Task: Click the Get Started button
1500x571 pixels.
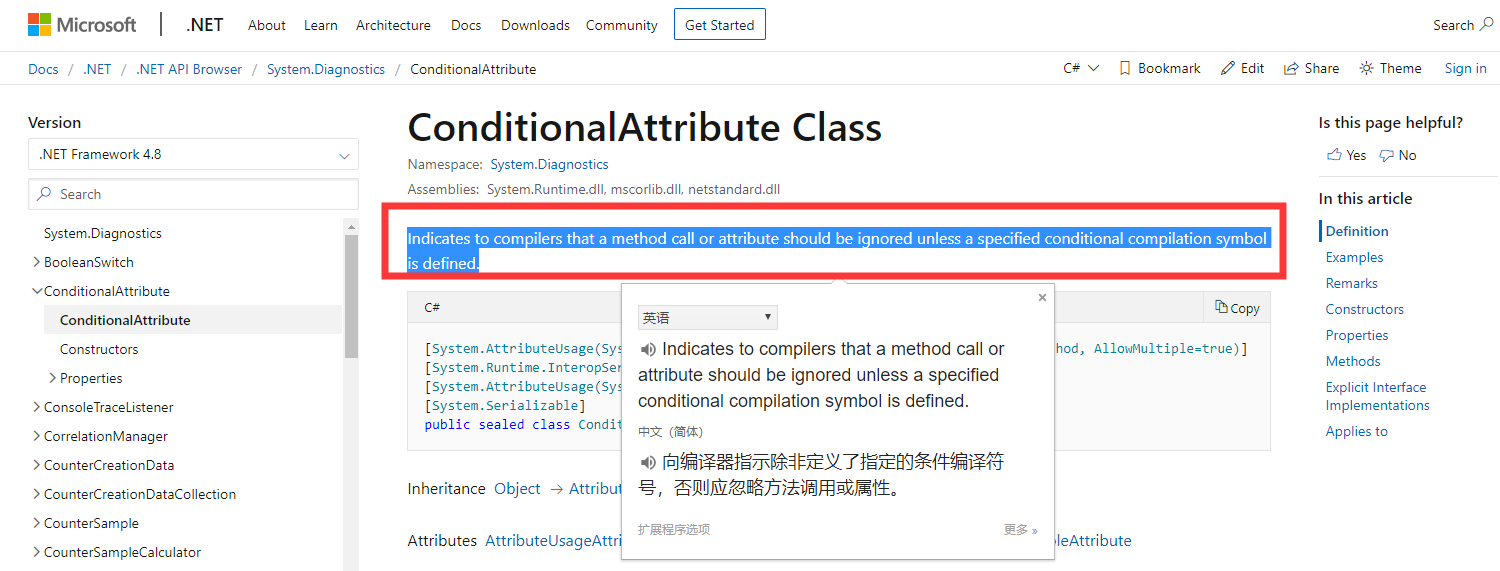Action: (719, 25)
